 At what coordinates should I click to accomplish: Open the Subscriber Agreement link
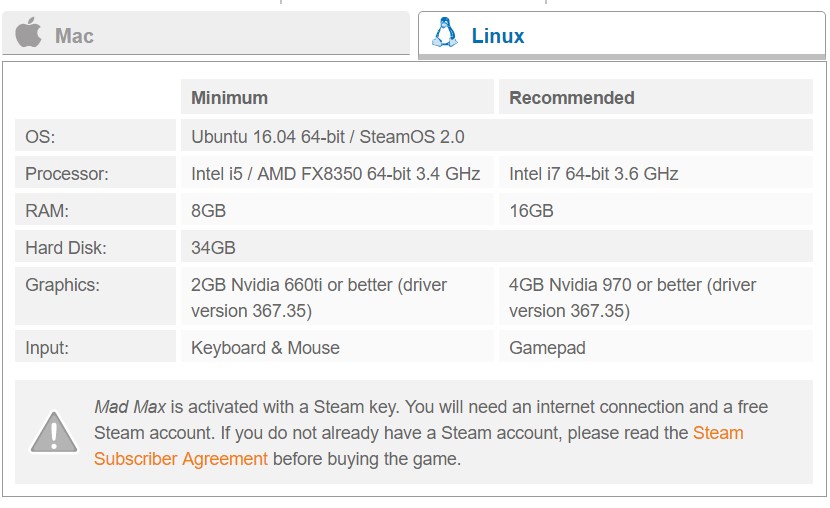tap(181, 459)
